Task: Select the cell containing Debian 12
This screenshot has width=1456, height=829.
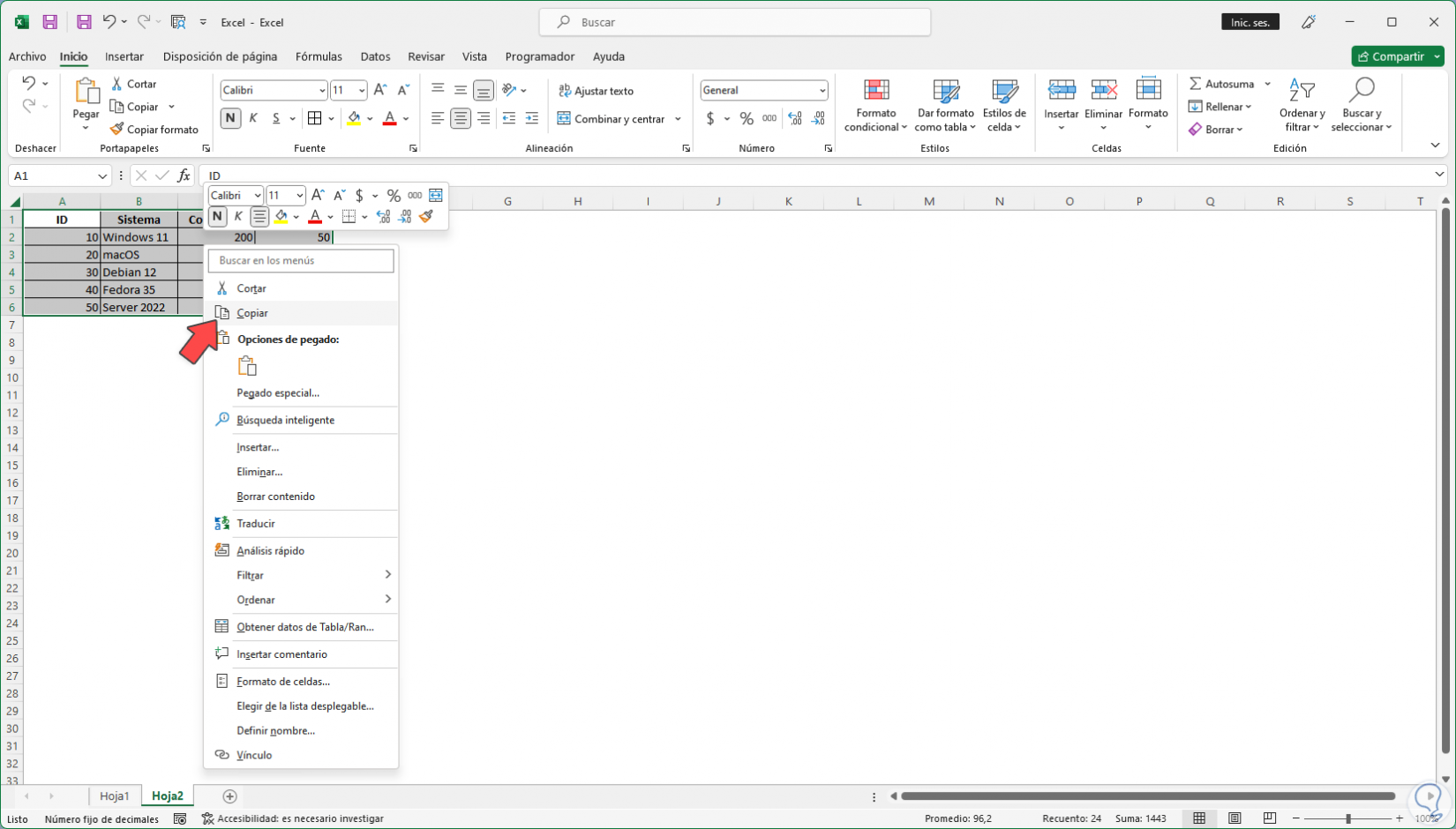Action: [x=139, y=273]
